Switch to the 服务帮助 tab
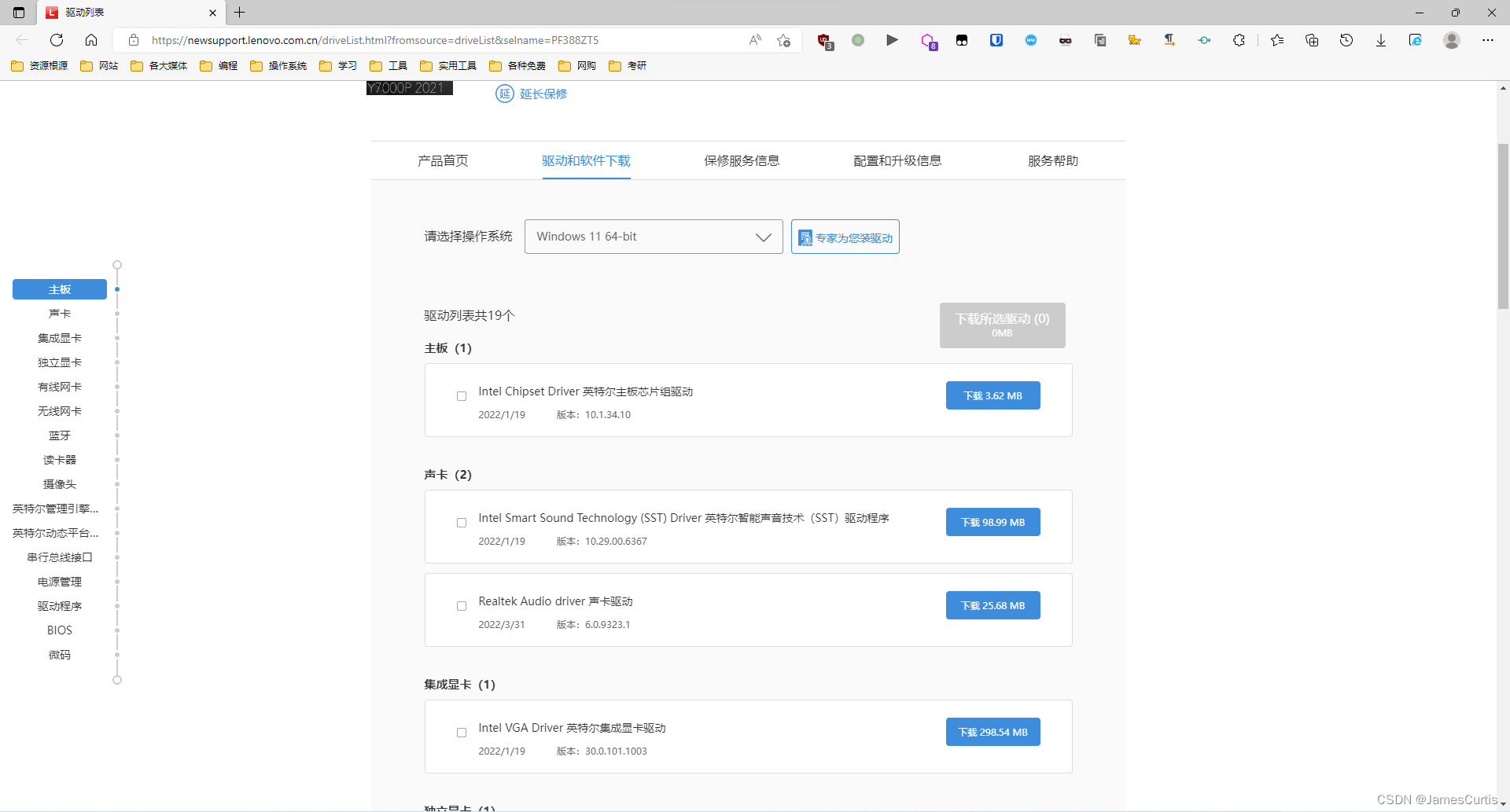 point(1053,161)
